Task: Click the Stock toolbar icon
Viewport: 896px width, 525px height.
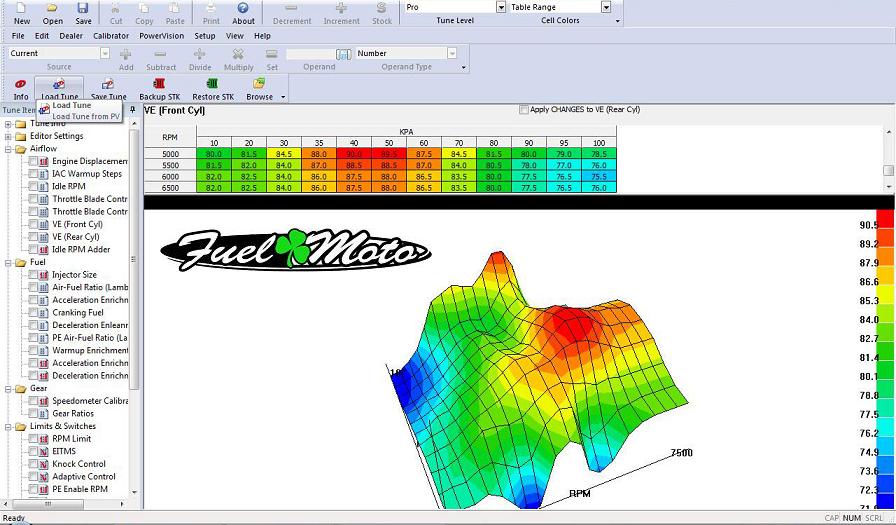Action: [381, 8]
